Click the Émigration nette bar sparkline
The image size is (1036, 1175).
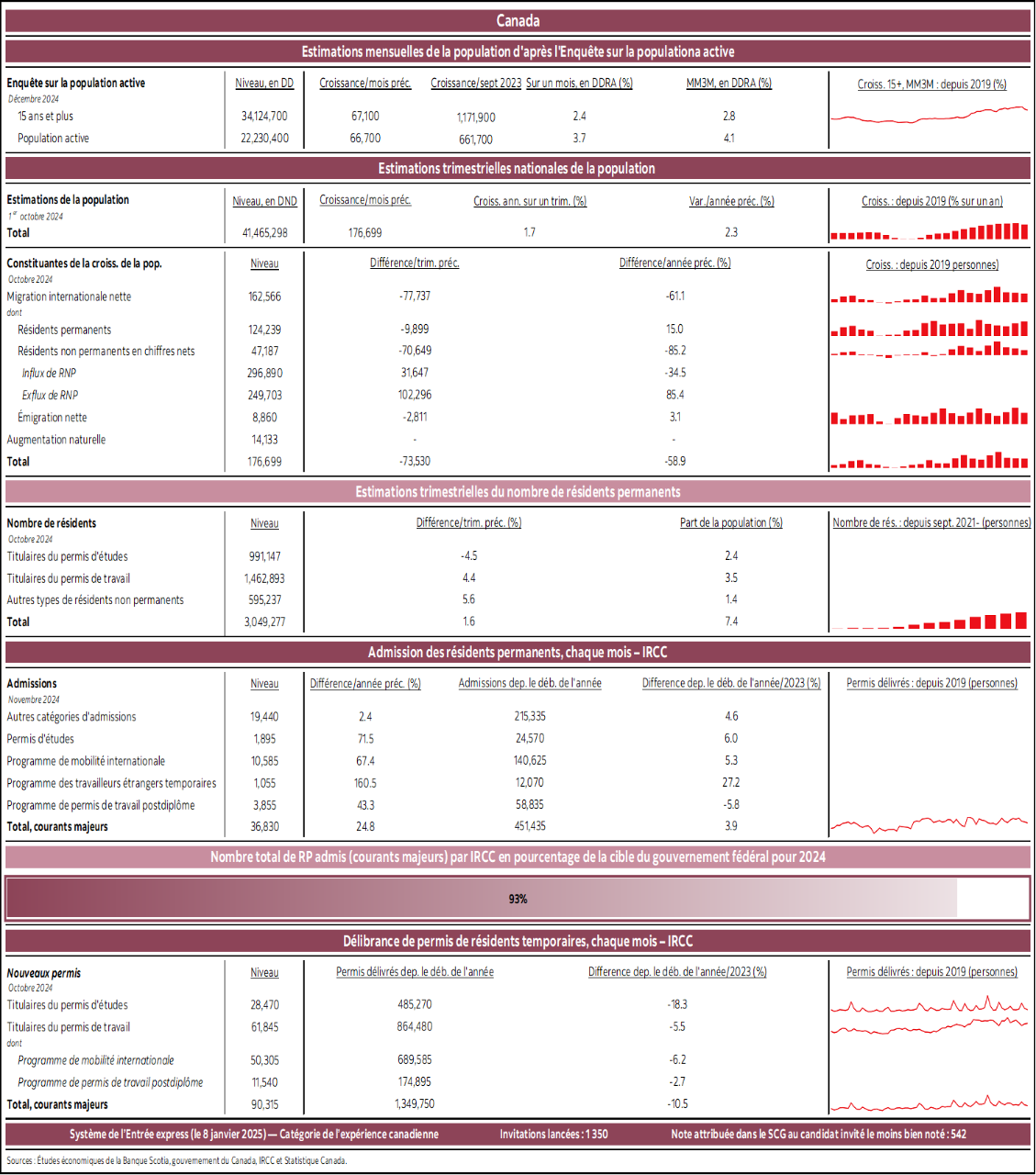[930, 417]
